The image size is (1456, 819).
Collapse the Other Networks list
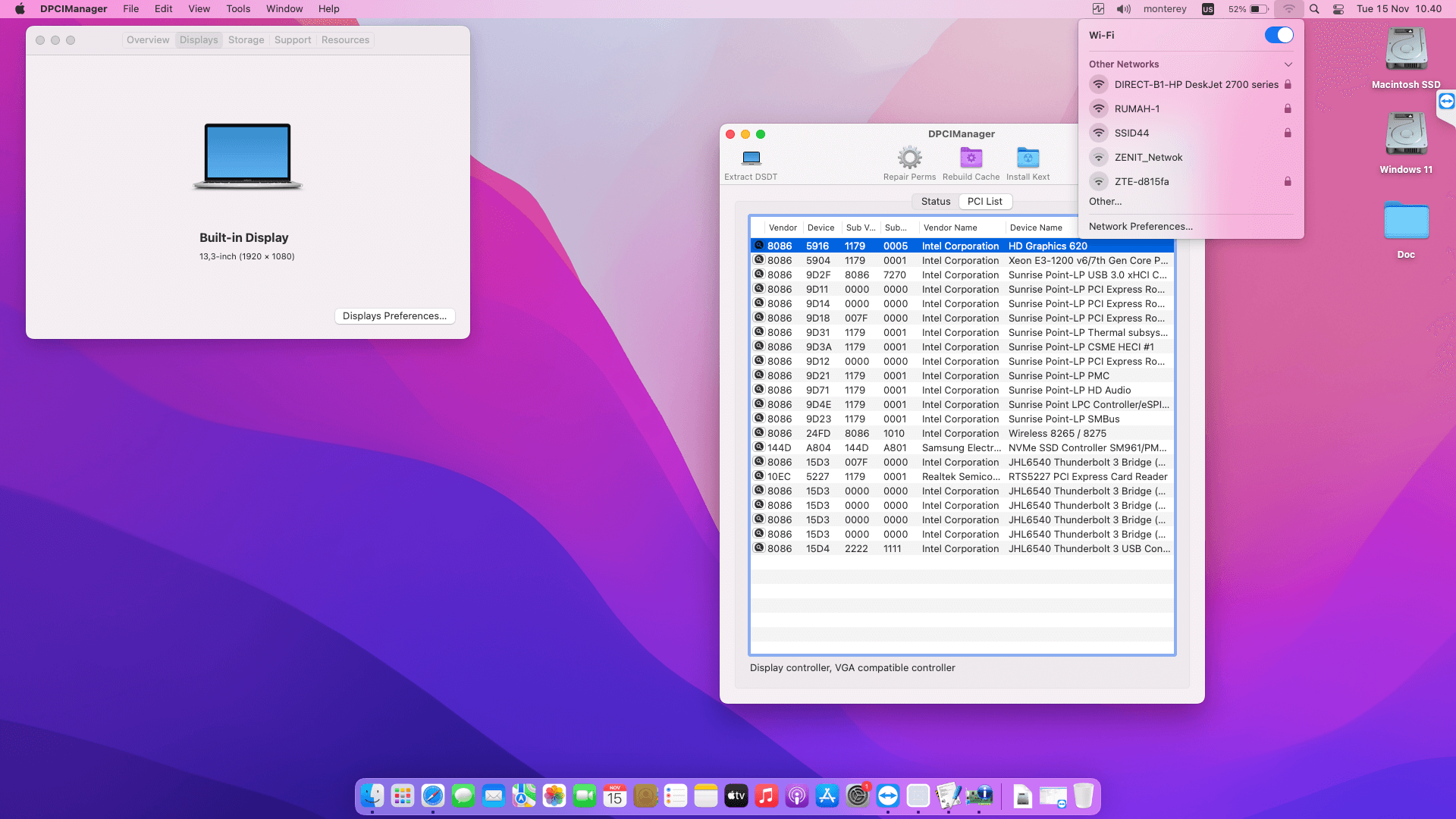[x=1288, y=64]
